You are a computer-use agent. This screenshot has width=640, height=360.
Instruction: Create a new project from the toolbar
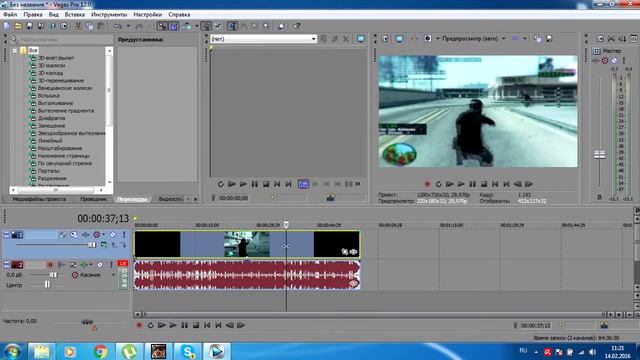point(7,26)
